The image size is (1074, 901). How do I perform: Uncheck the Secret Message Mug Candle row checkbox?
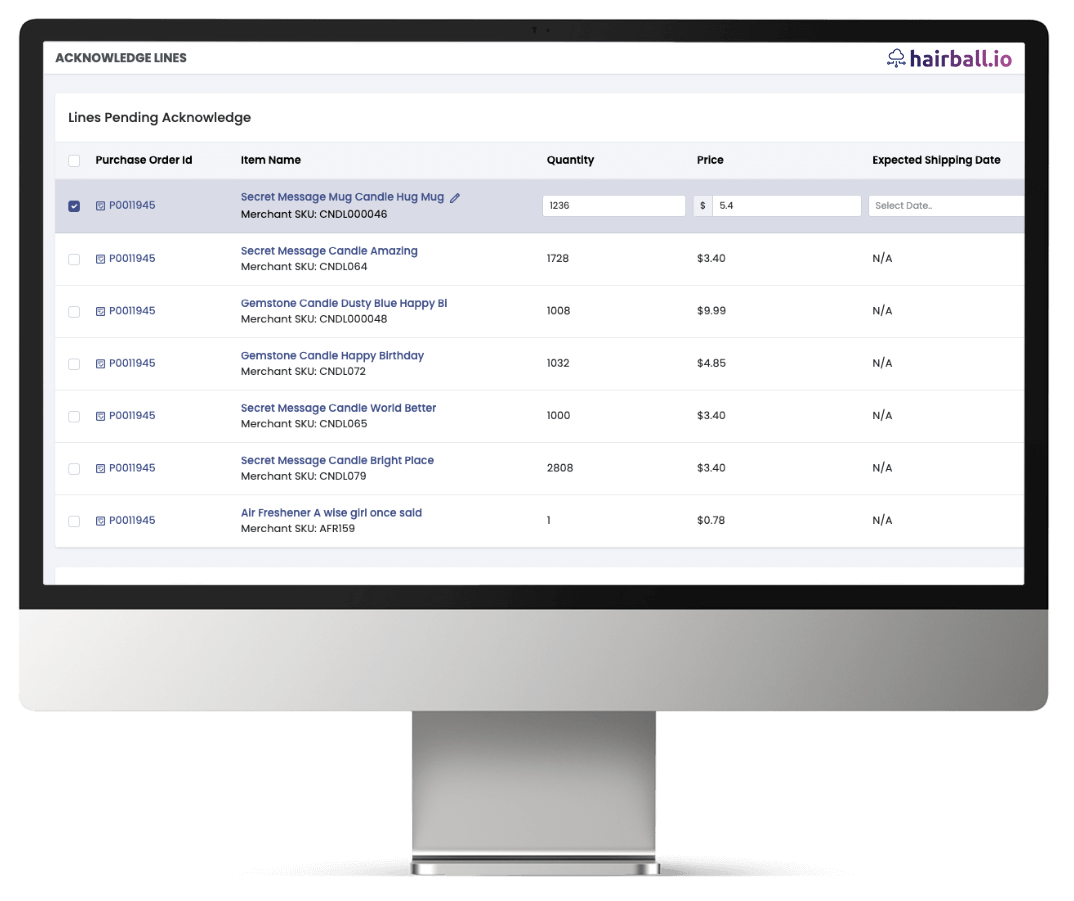pyautogui.click(x=74, y=206)
